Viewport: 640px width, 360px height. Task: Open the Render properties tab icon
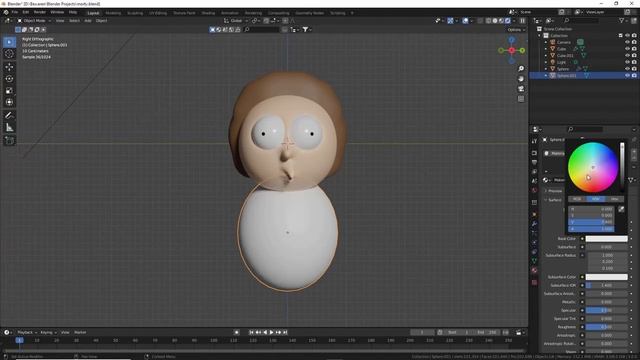click(x=534, y=153)
